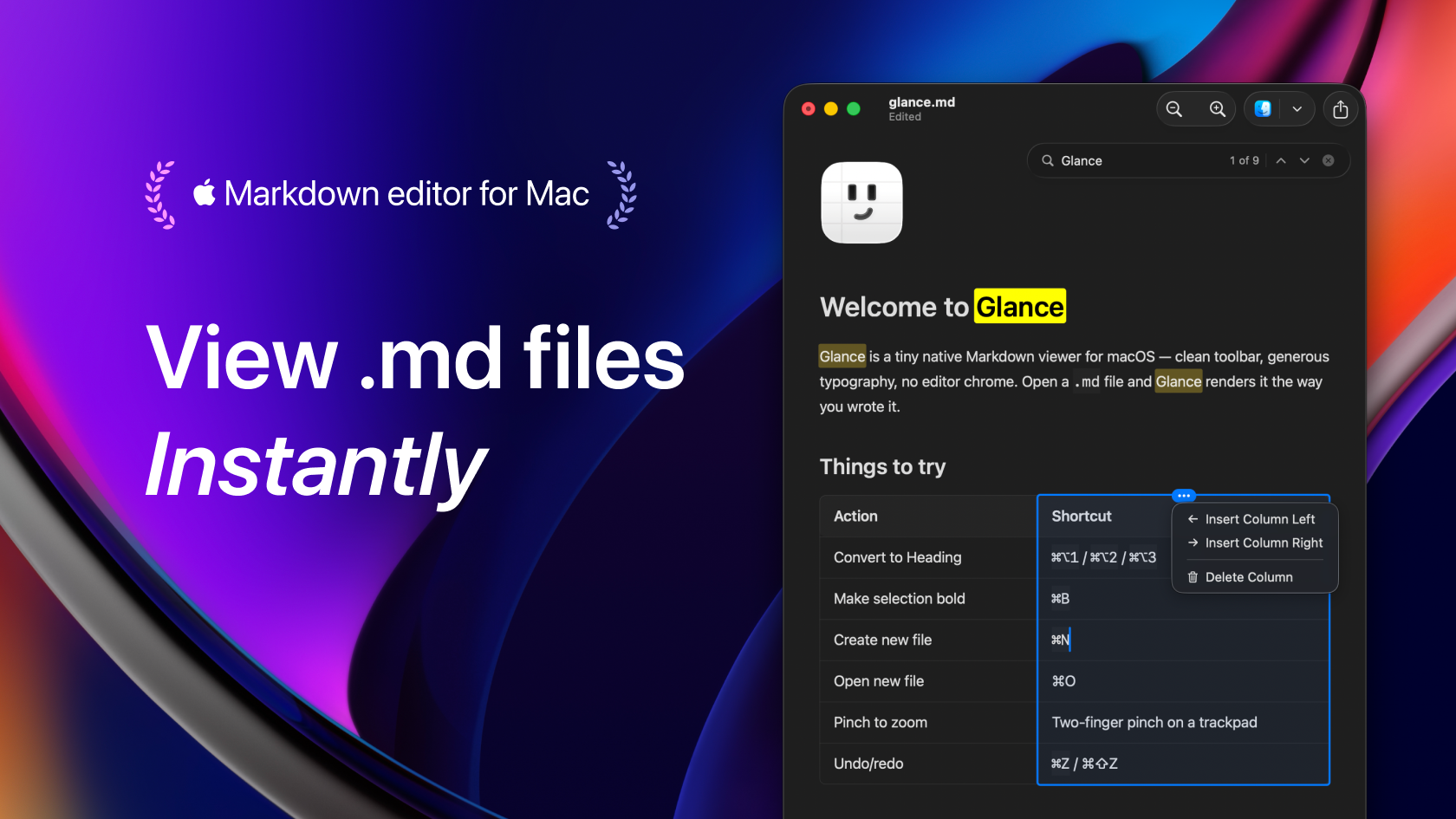Viewport: 1456px width, 819px height.
Task: Click the glance.md window title
Action: pos(921,102)
